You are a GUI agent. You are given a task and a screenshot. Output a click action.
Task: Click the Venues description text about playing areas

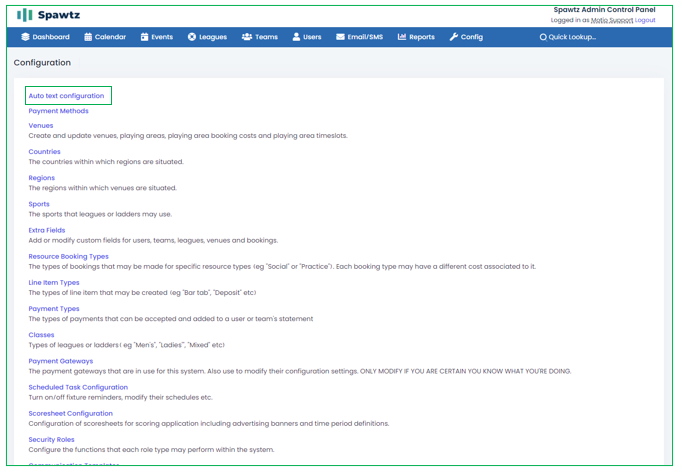[188, 136]
